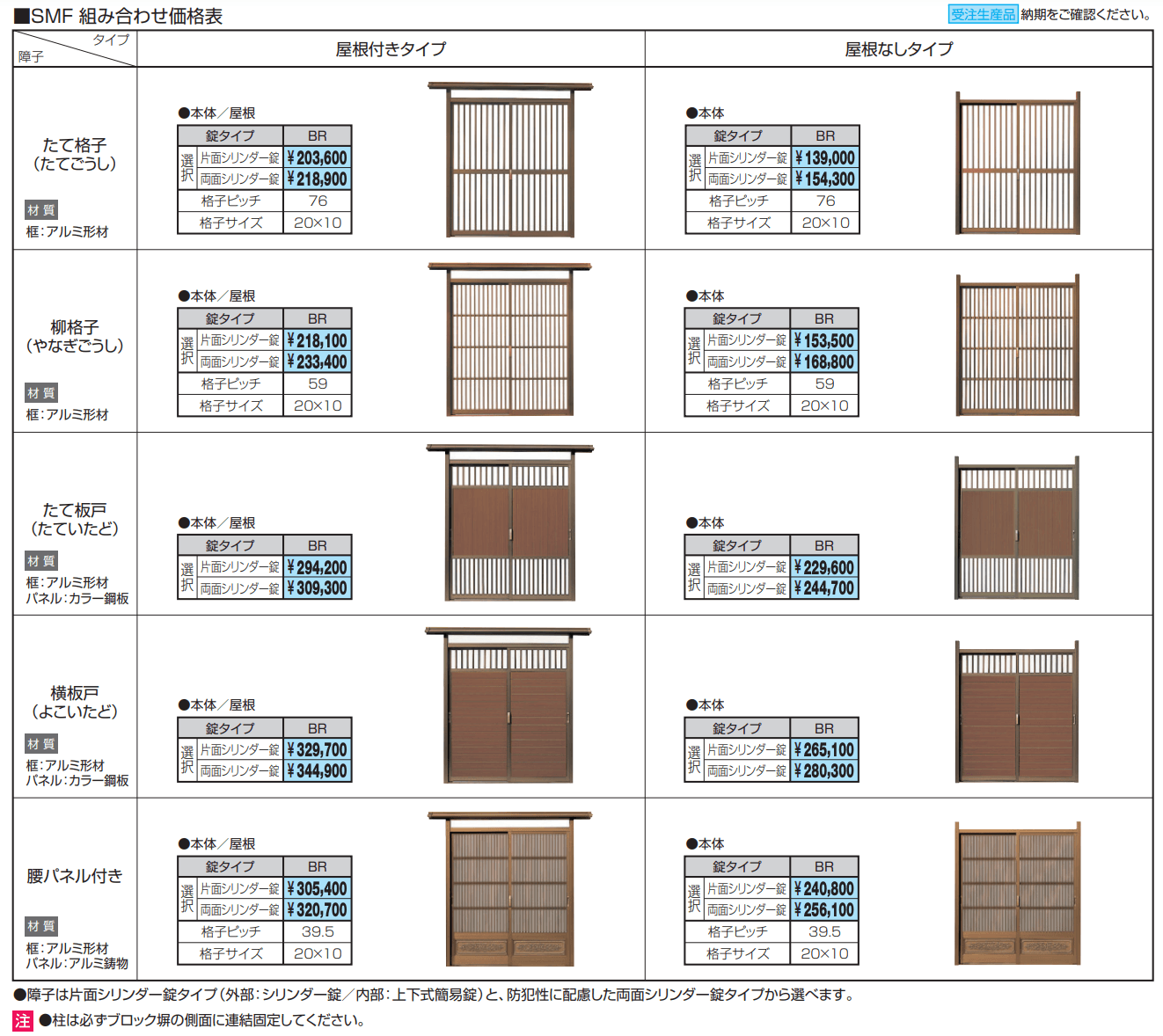Click the 材質 badge under 柳格子

[40, 393]
